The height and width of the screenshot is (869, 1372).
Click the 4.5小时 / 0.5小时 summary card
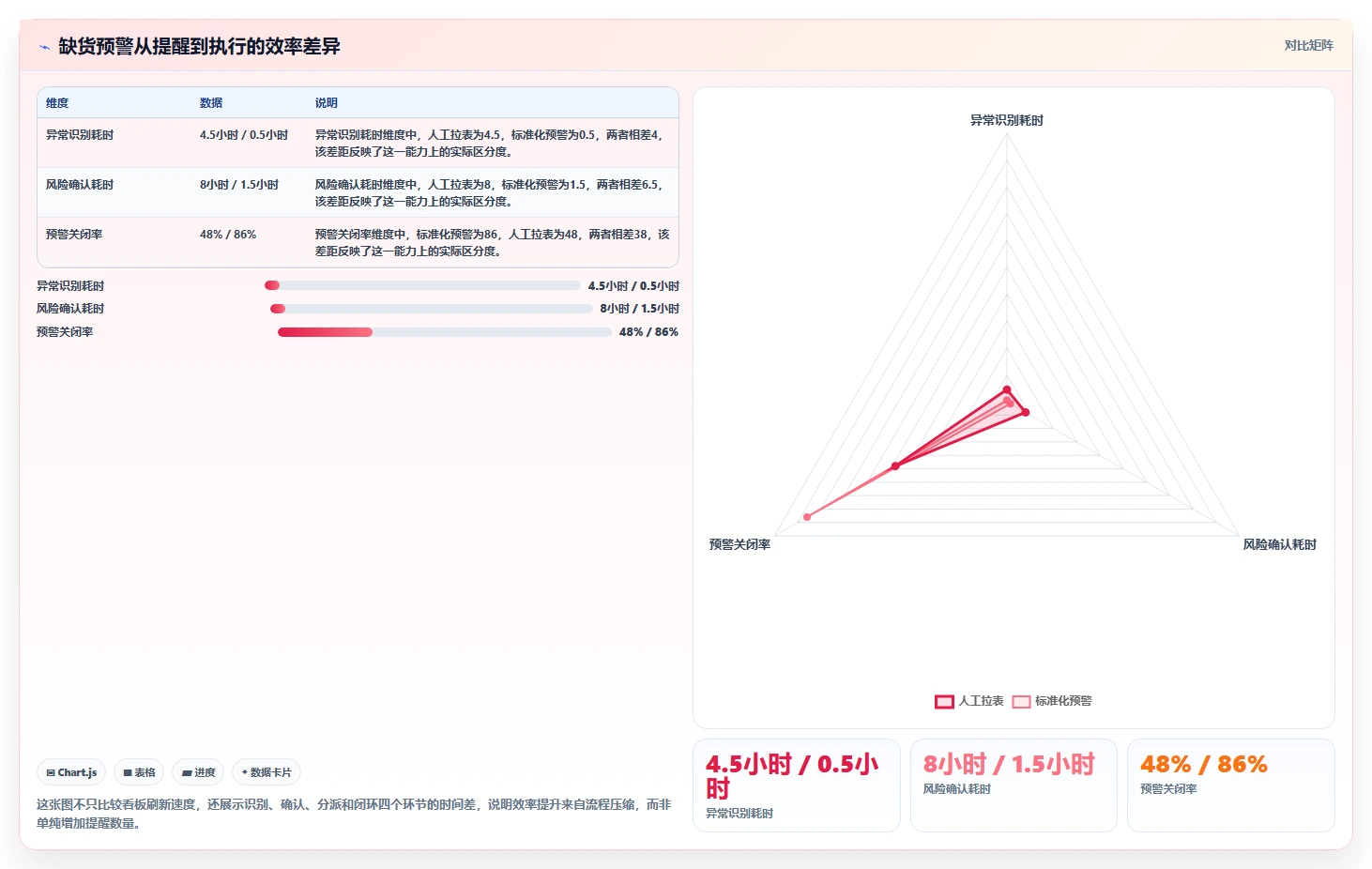[x=797, y=785]
